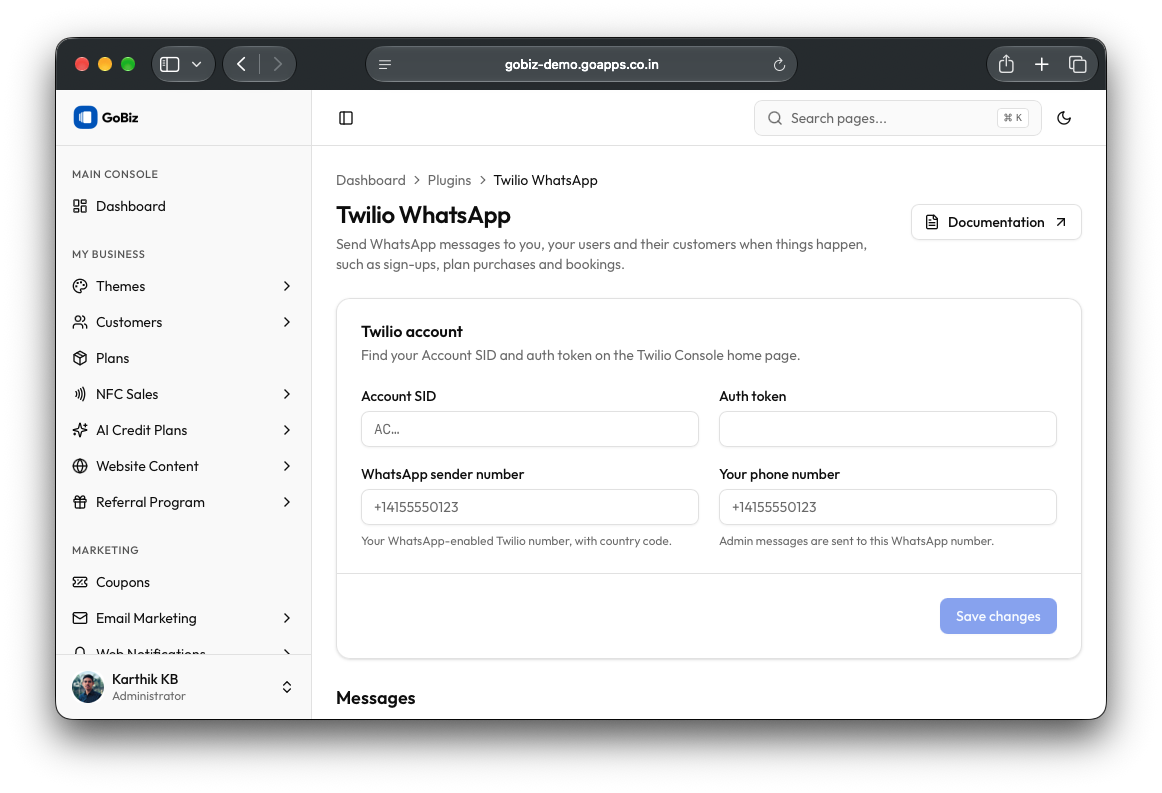Click the Website Content globe icon
Screen dimensions: 1162x793
[x=80, y=466]
